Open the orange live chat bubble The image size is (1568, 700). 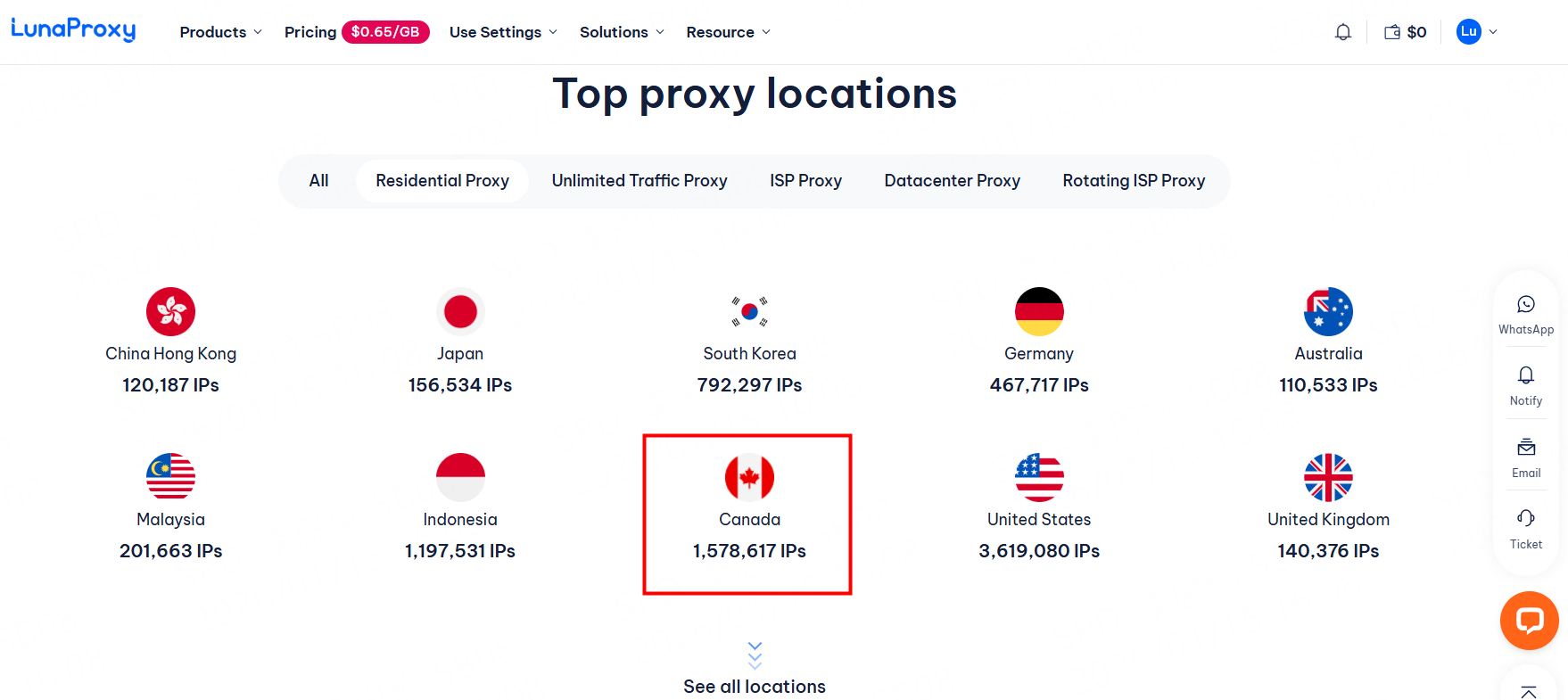point(1529,621)
